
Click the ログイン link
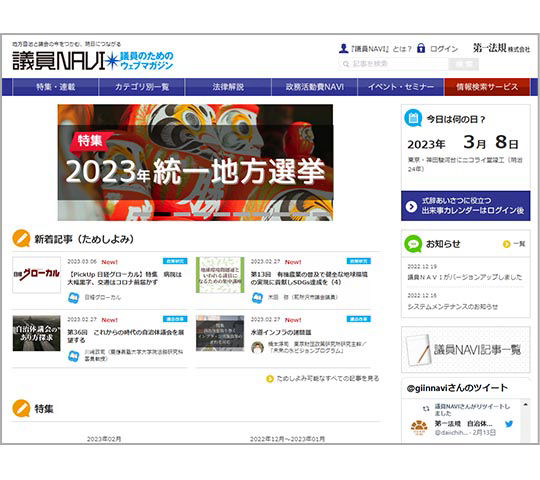pyautogui.click(x=444, y=49)
